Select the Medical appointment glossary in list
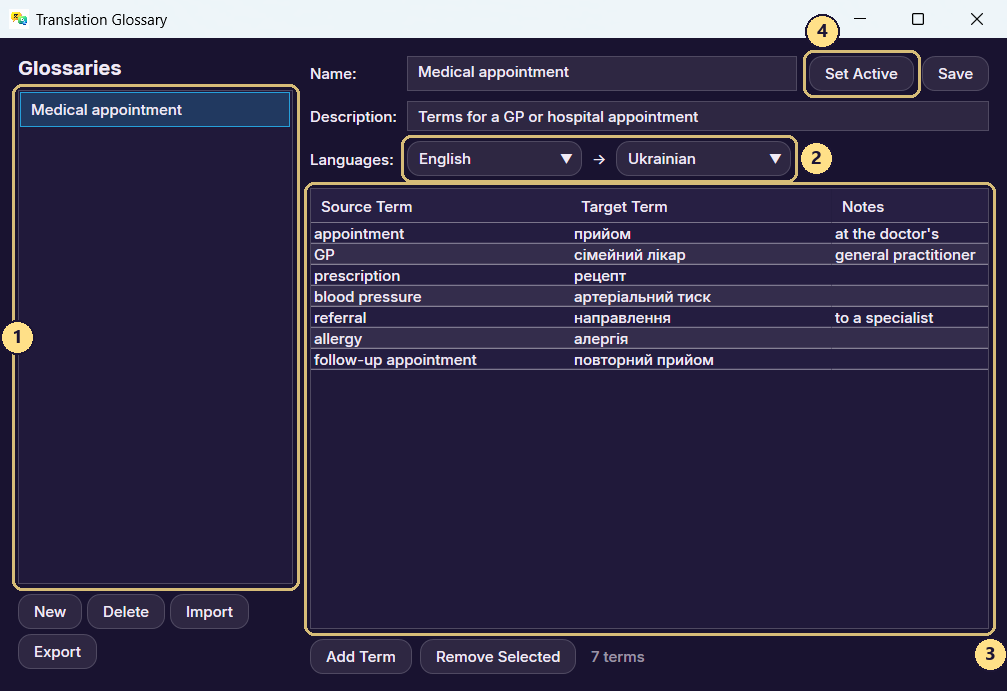 click(155, 110)
